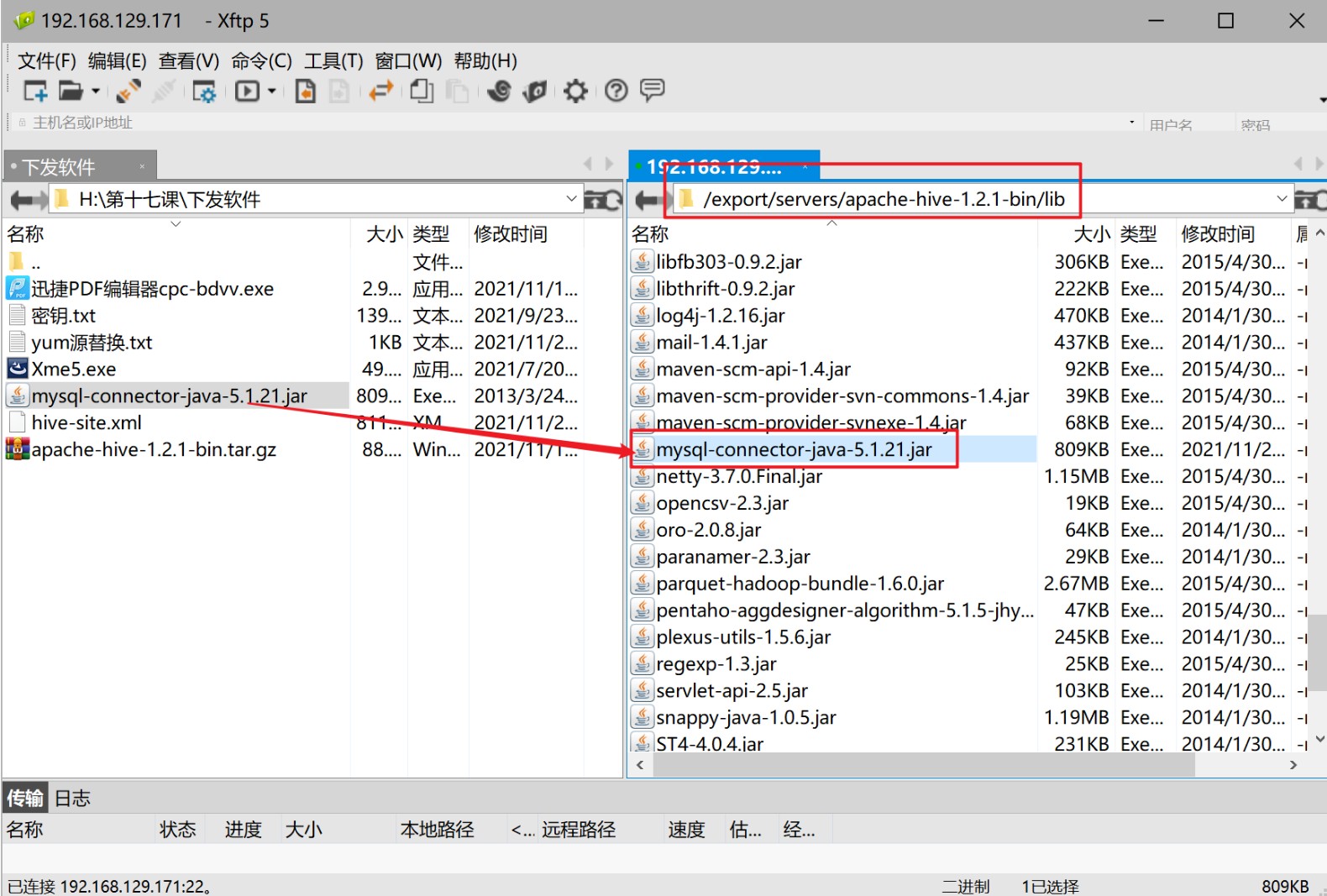Open Options with the gear icon

click(x=575, y=91)
